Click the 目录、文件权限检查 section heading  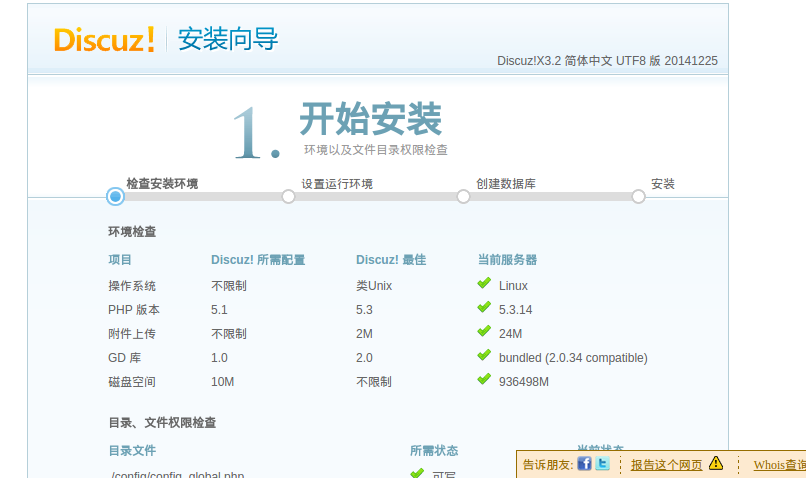(162, 423)
